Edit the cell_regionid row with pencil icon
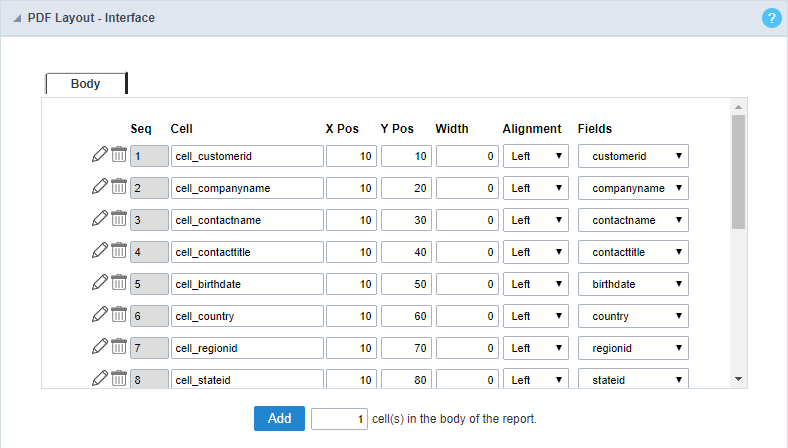 click(x=100, y=346)
